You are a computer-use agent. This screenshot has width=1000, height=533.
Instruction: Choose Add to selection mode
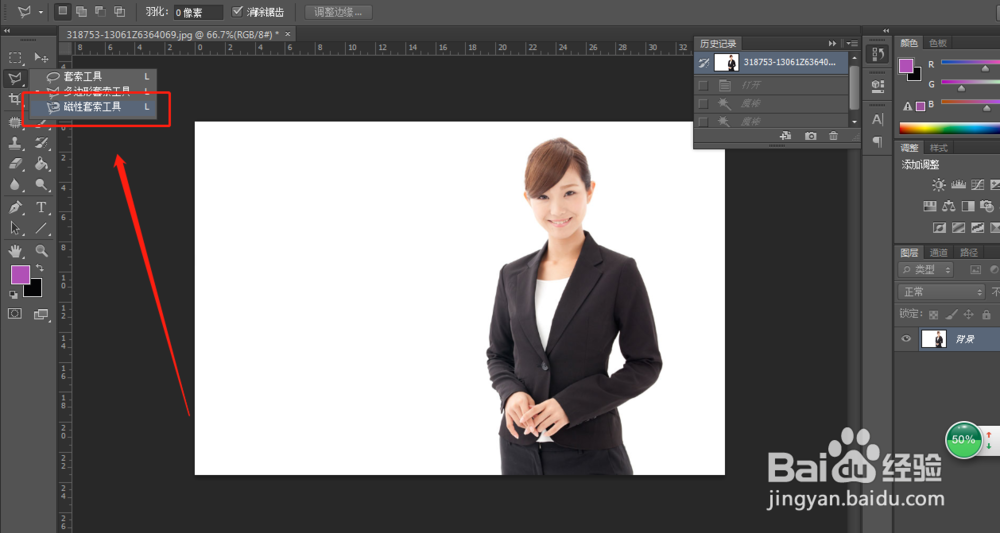pyautogui.click(x=82, y=11)
